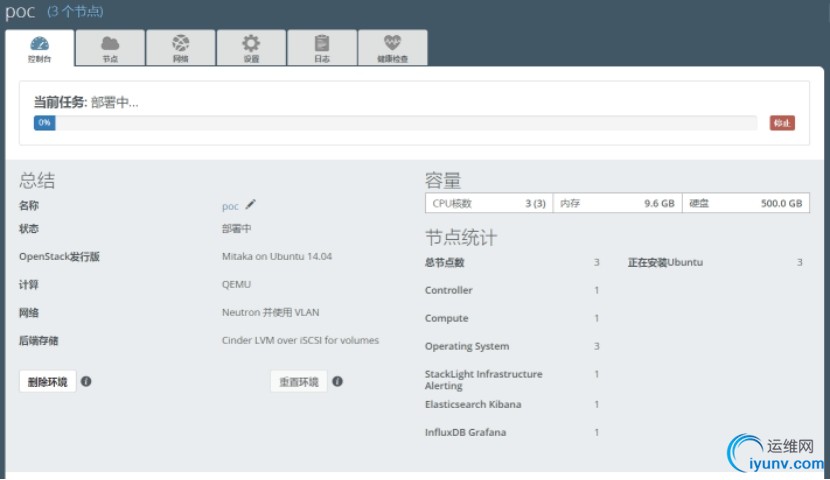Click the info icon beside 删除环境
This screenshot has height=480, width=830.
tap(86, 381)
